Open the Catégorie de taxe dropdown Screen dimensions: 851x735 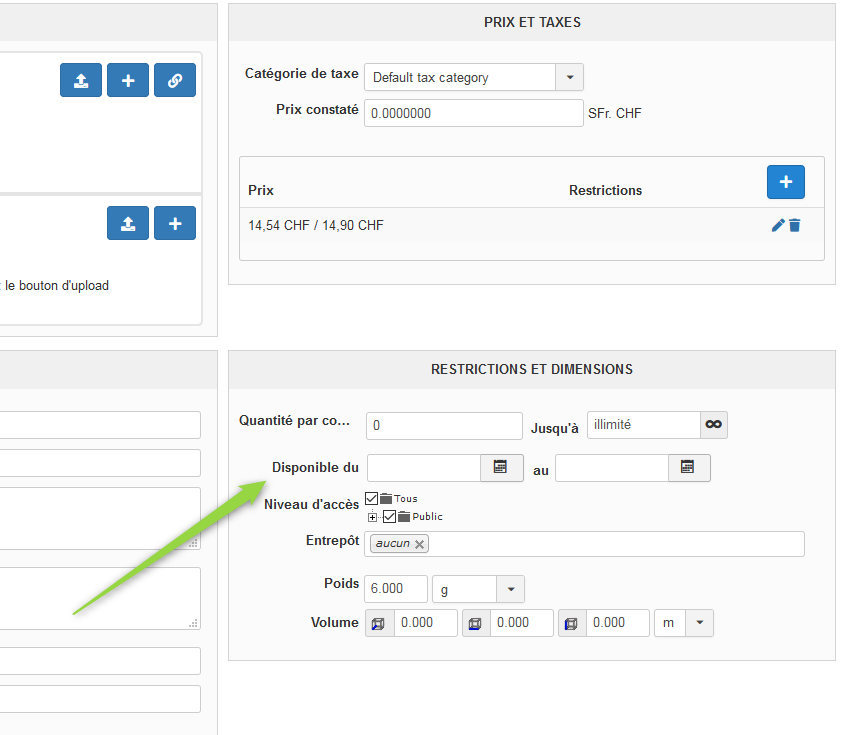click(x=569, y=77)
